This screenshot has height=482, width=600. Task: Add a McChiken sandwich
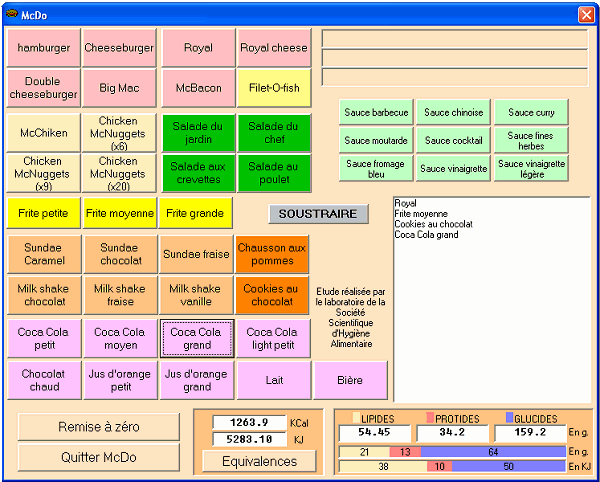[44, 133]
